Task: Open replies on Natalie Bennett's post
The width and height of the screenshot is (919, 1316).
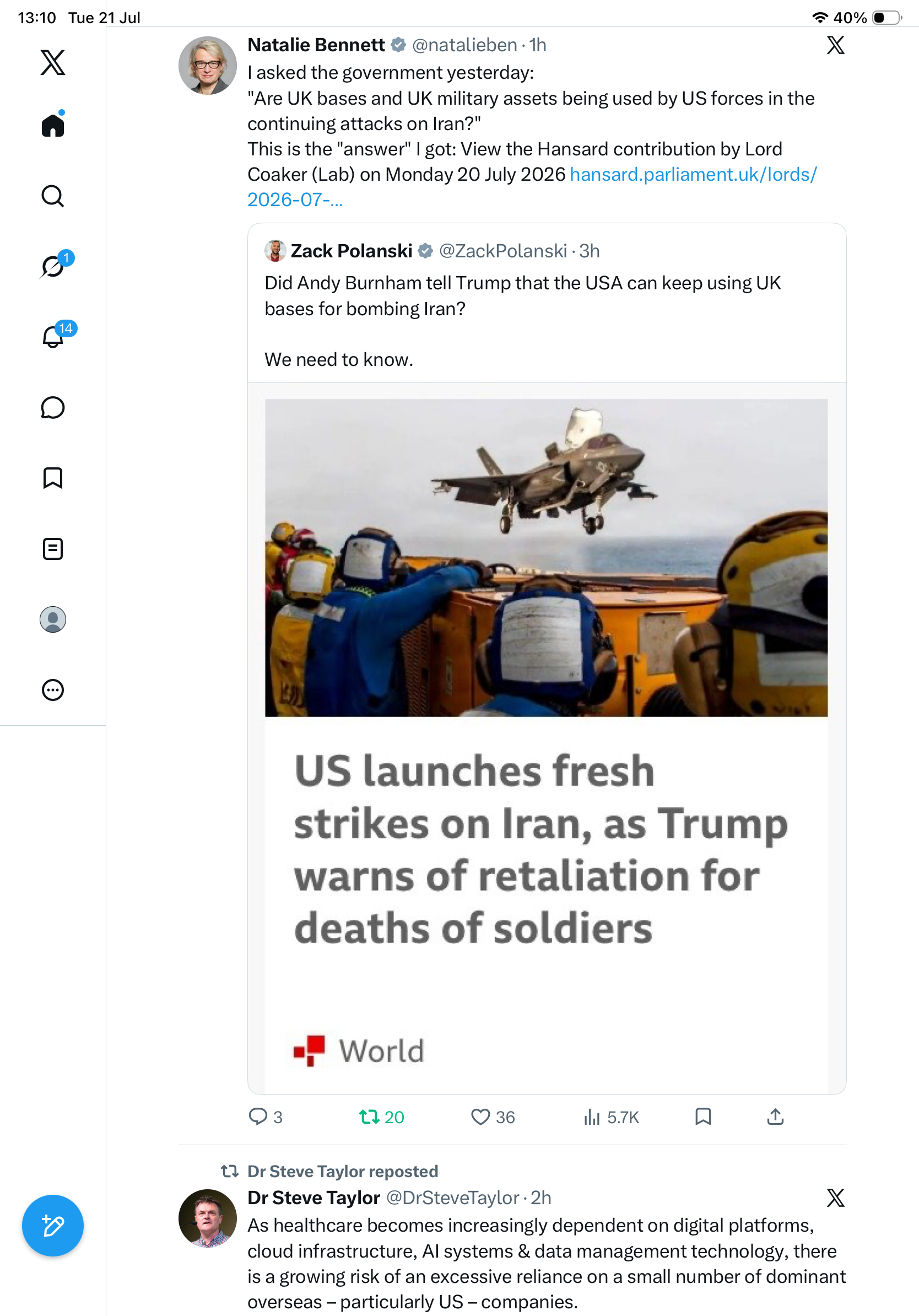Action: point(266,1117)
